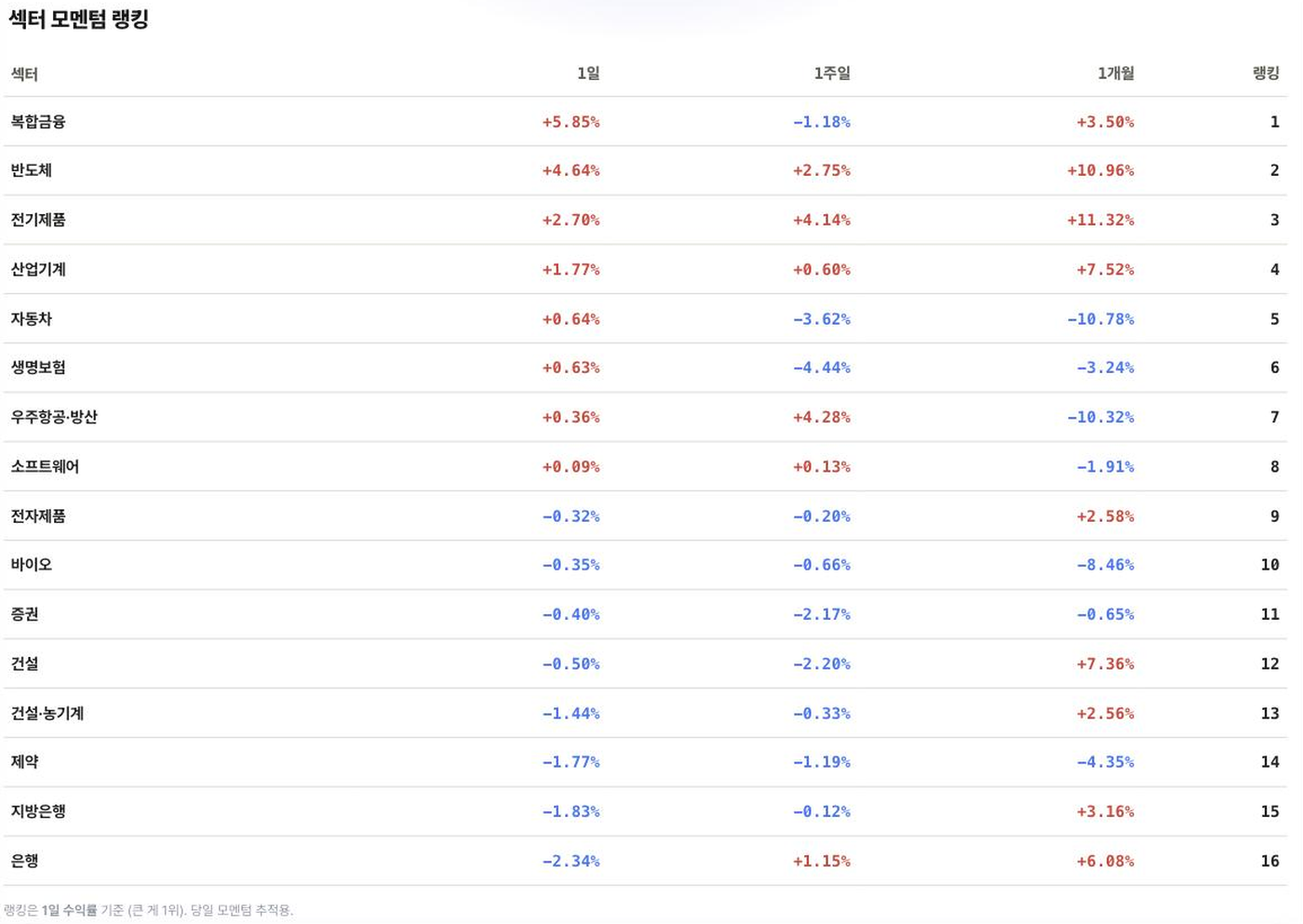Click the -10.78% monthly value for 자동차
This screenshot has height=924, width=1303.
(1100, 318)
